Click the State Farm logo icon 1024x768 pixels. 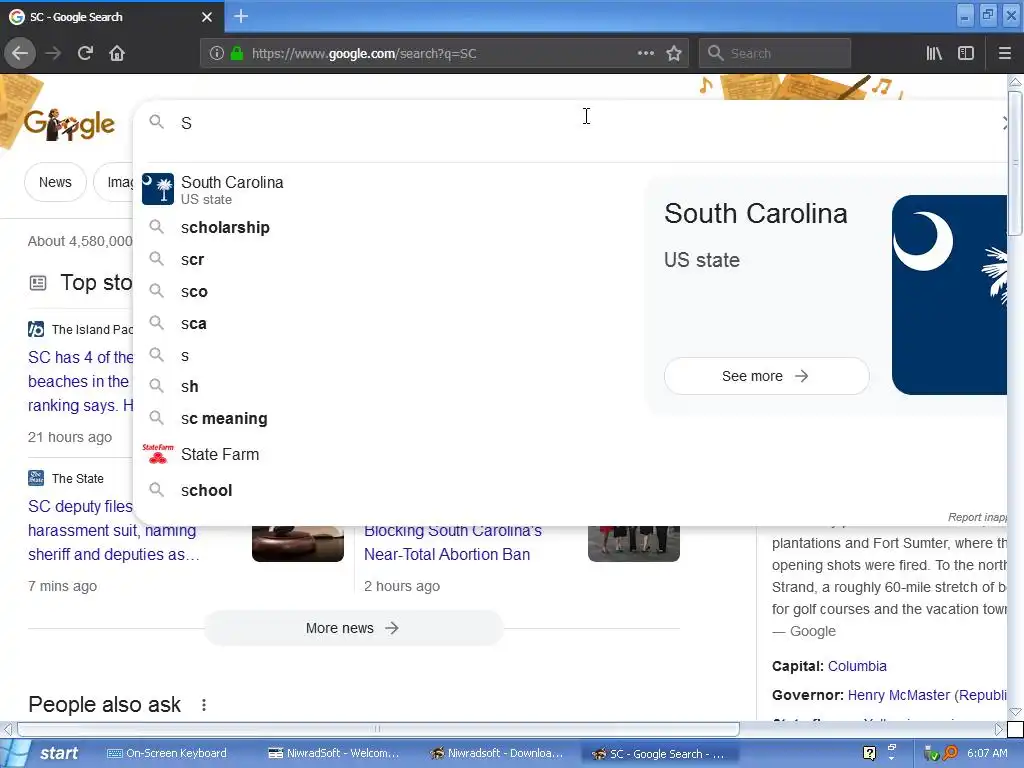(157, 454)
